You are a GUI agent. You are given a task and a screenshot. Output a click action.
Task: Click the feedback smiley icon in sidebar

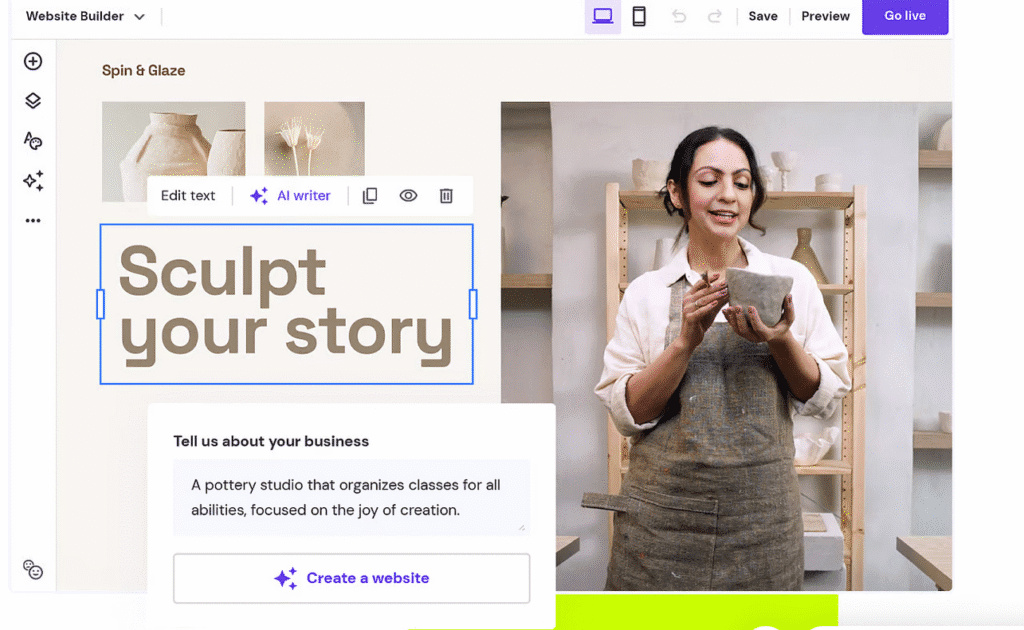pos(33,570)
